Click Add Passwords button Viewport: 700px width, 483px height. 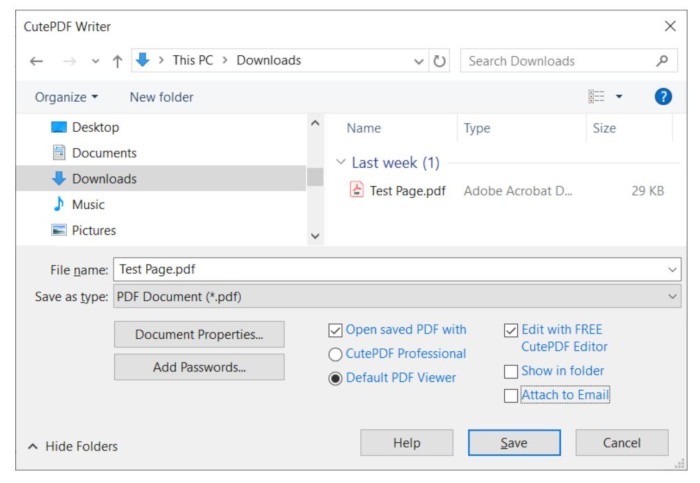click(x=199, y=367)
